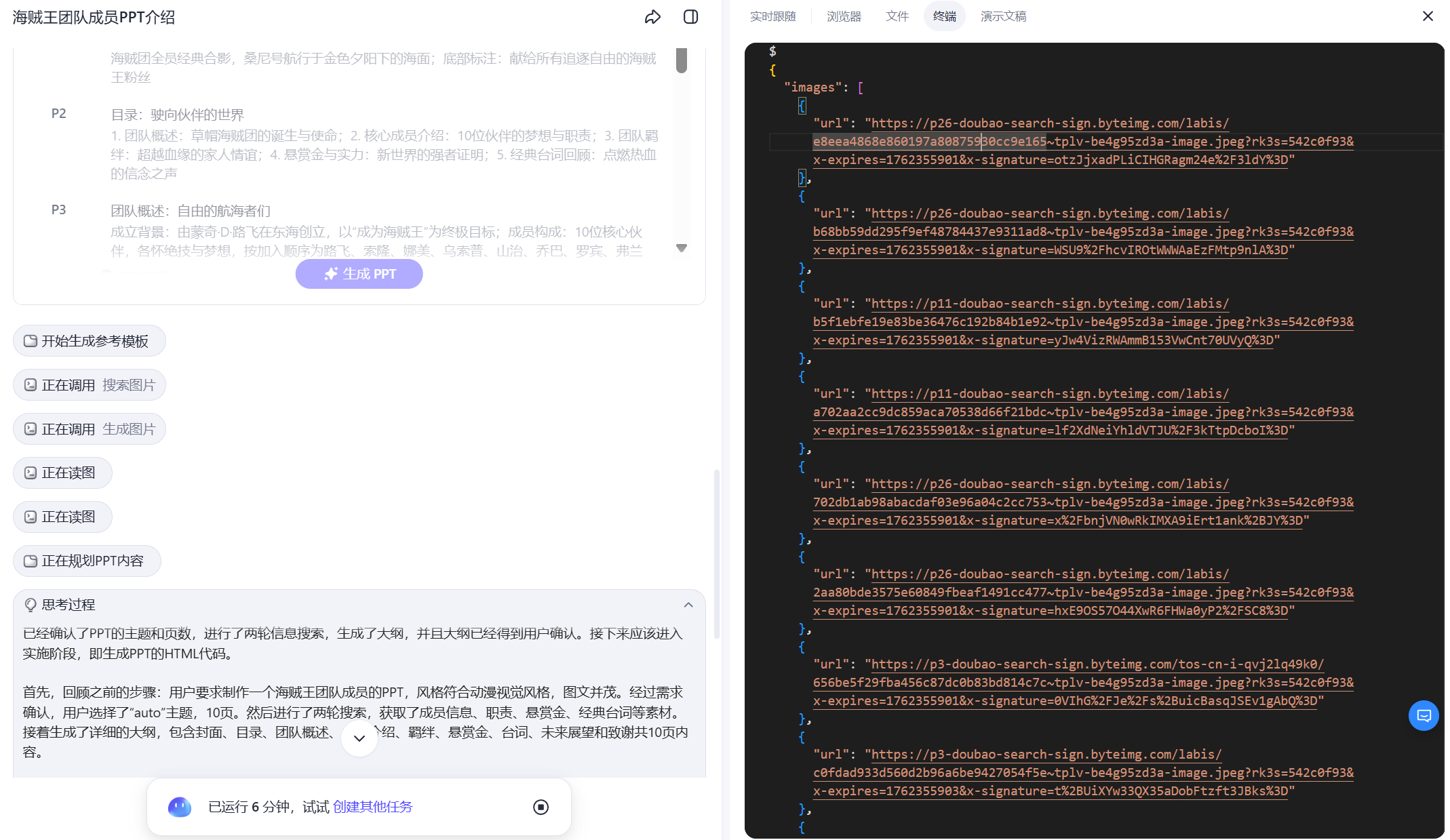The width and height of the screenshot is (1450, 840).
Task: Open the first 正在读图 step
Action: coord(62,473)
